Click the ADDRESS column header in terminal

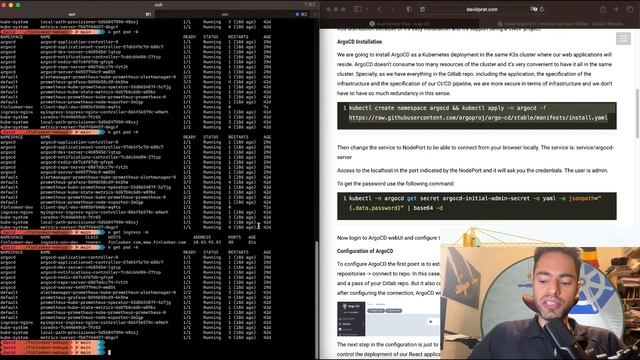202,237
